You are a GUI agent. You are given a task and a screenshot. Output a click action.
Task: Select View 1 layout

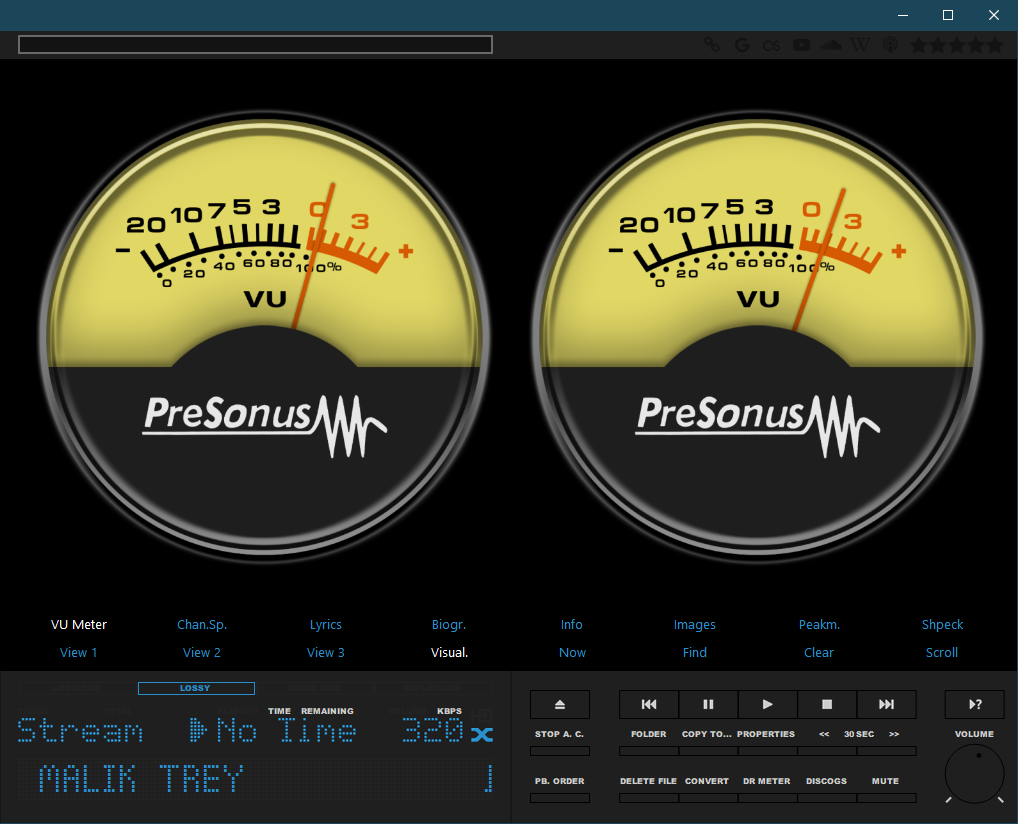[x=79, y=653]
